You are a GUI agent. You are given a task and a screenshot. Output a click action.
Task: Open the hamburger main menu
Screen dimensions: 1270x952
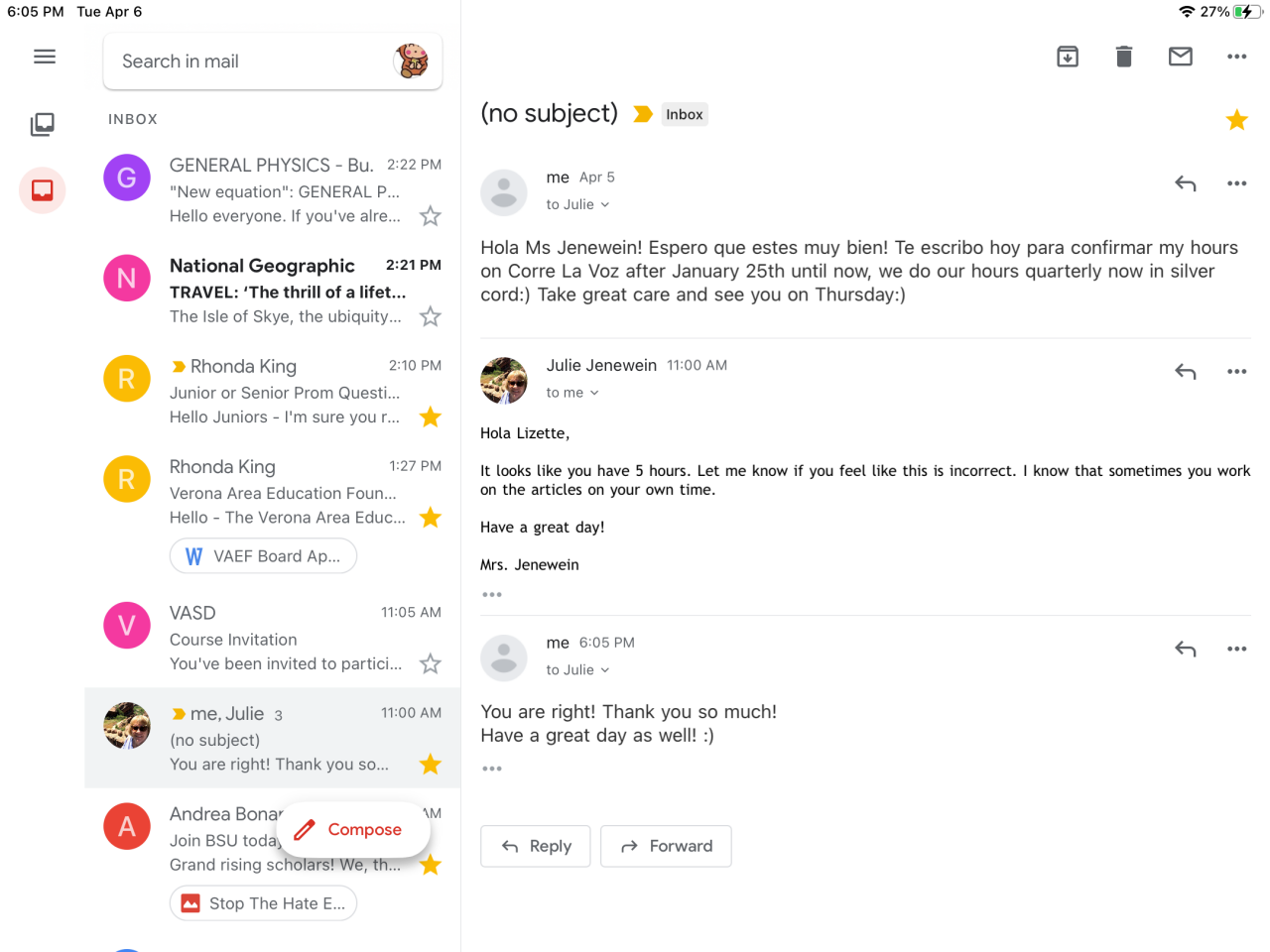point(45,57)
